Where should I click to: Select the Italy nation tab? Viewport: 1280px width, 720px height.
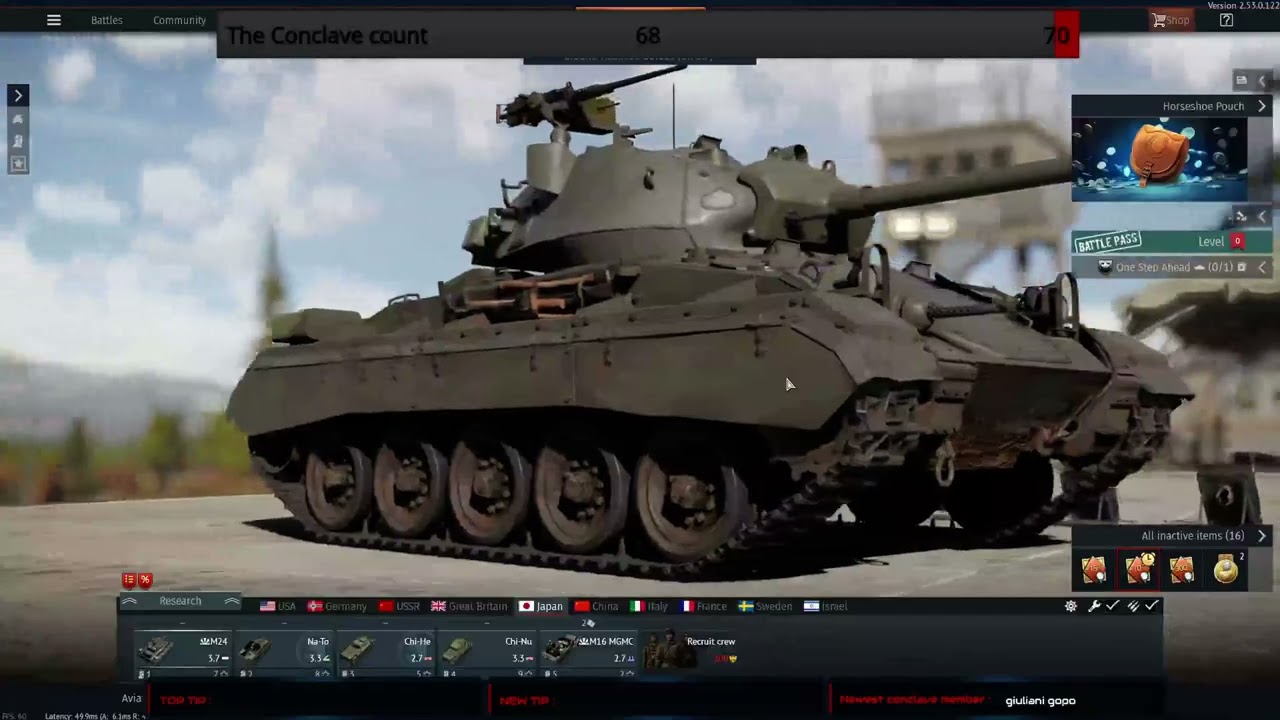point(649,606)
